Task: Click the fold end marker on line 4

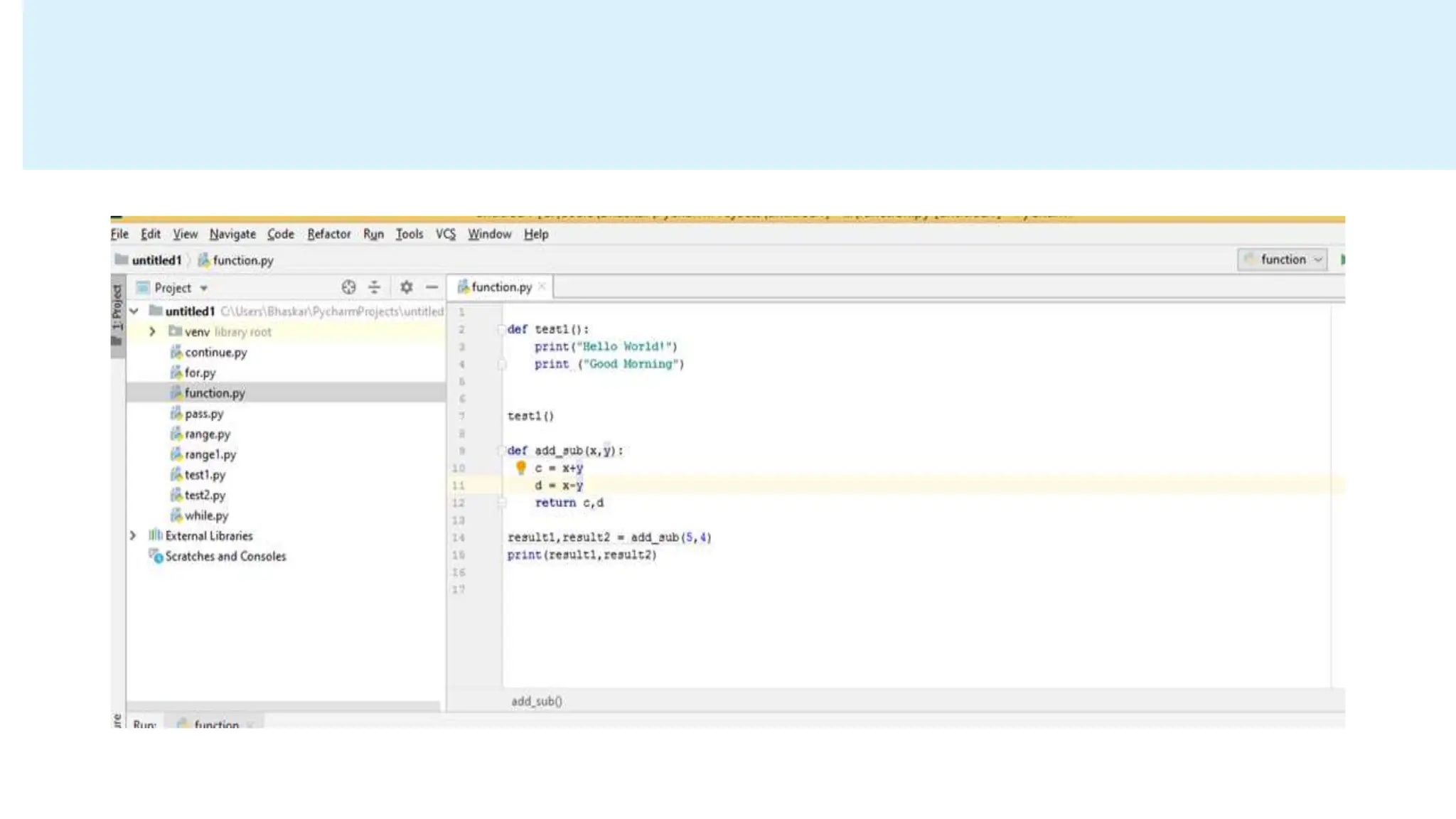Action: click(x=501, y=364)
